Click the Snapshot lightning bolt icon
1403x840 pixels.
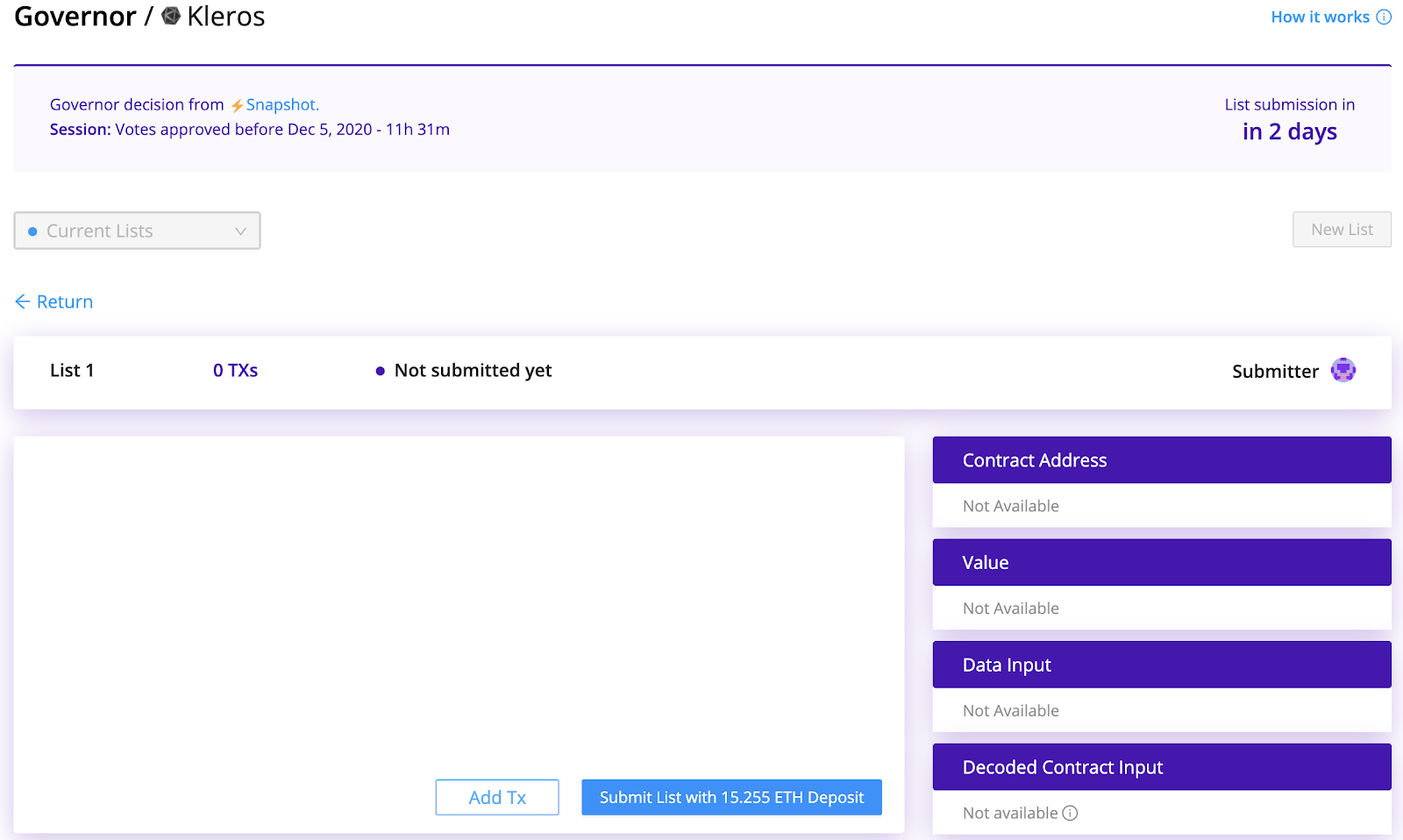pos(237,105)
